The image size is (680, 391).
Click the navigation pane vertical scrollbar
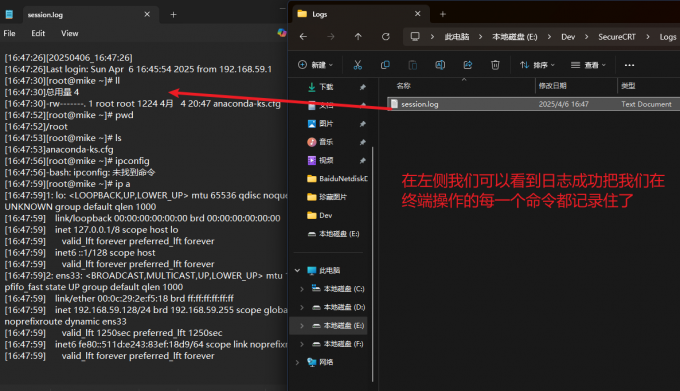point(373,264)
